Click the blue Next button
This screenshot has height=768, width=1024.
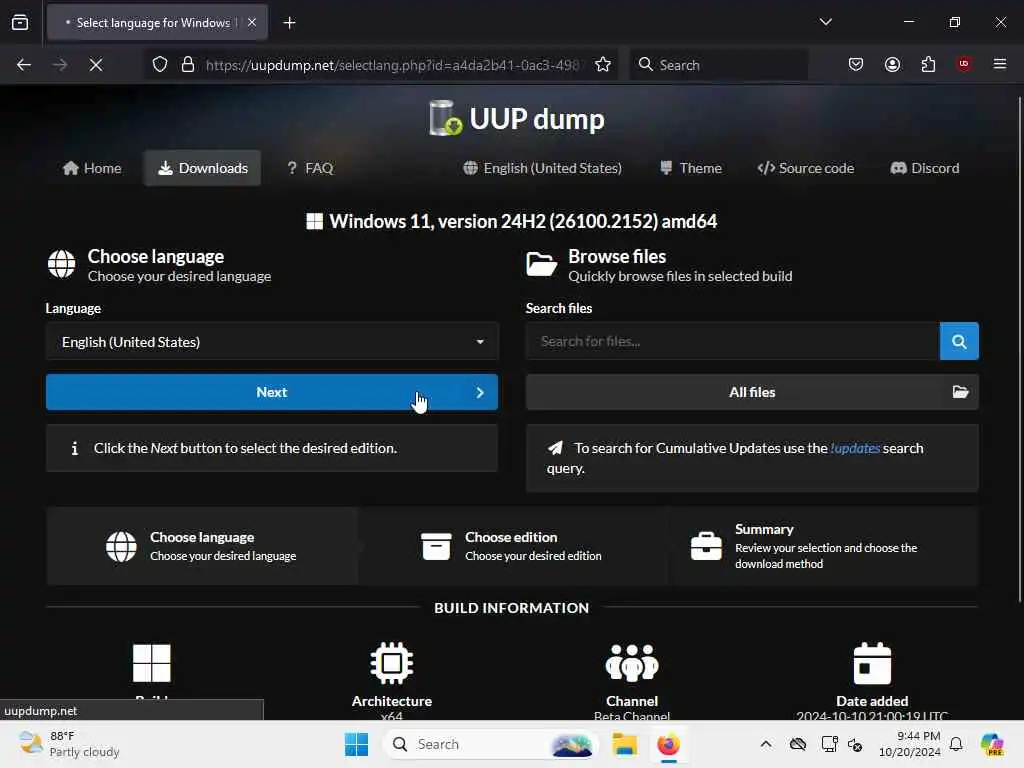click(x=272, y=392)
